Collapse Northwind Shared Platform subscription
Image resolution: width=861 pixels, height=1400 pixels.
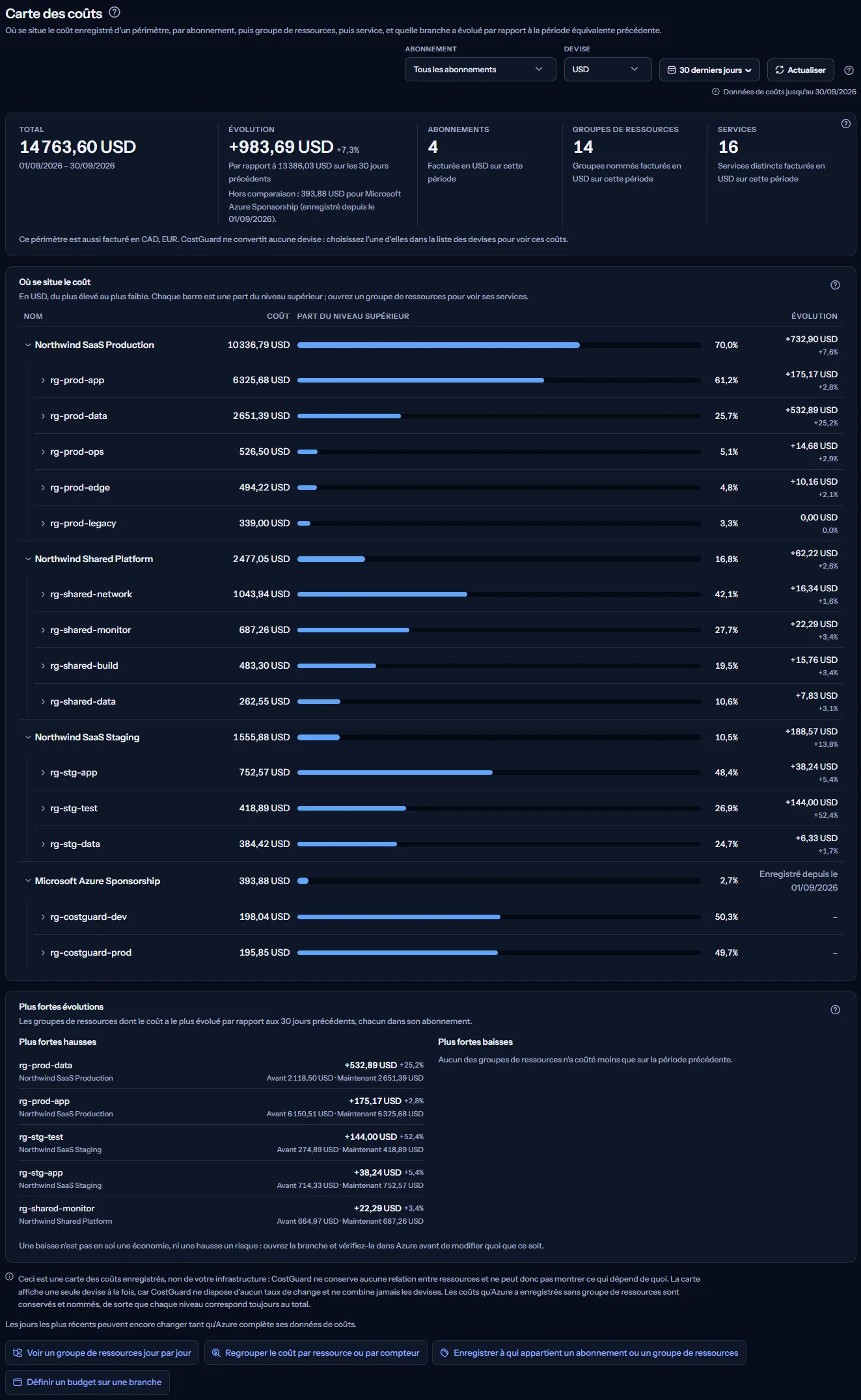click(x=28, y=559)
